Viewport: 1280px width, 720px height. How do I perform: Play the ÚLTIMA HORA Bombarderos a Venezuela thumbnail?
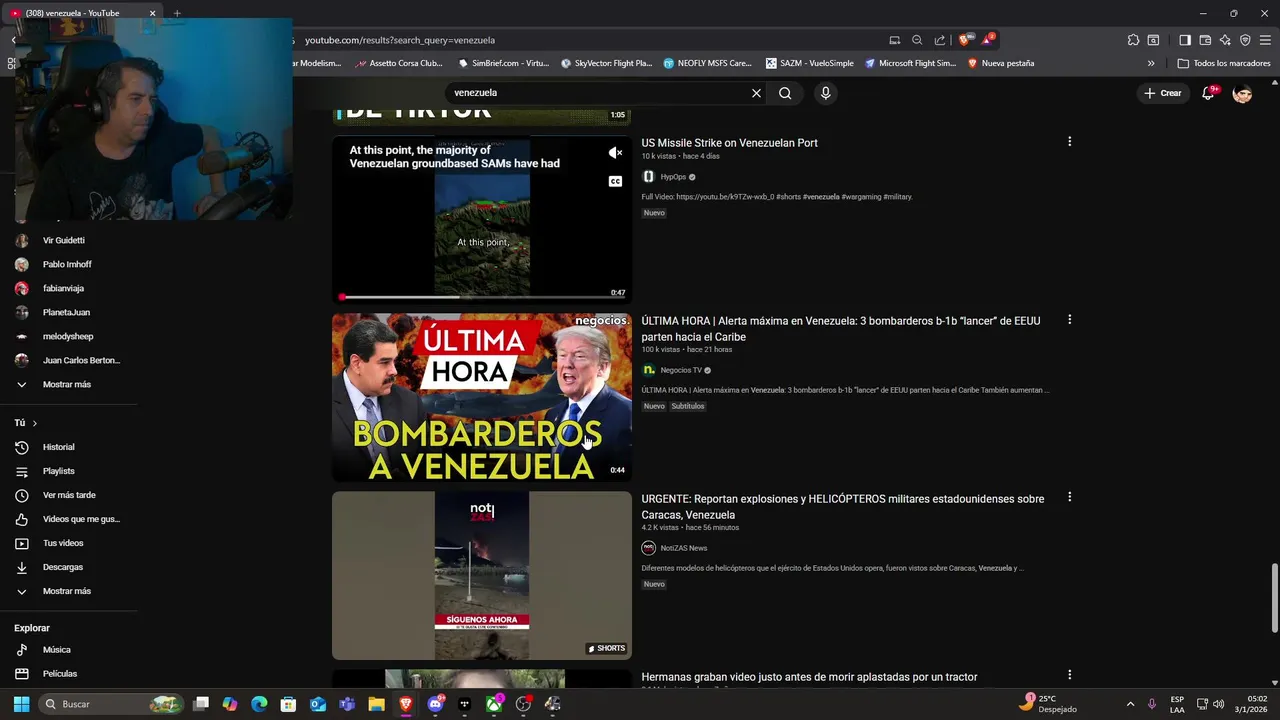click(482, 398)
